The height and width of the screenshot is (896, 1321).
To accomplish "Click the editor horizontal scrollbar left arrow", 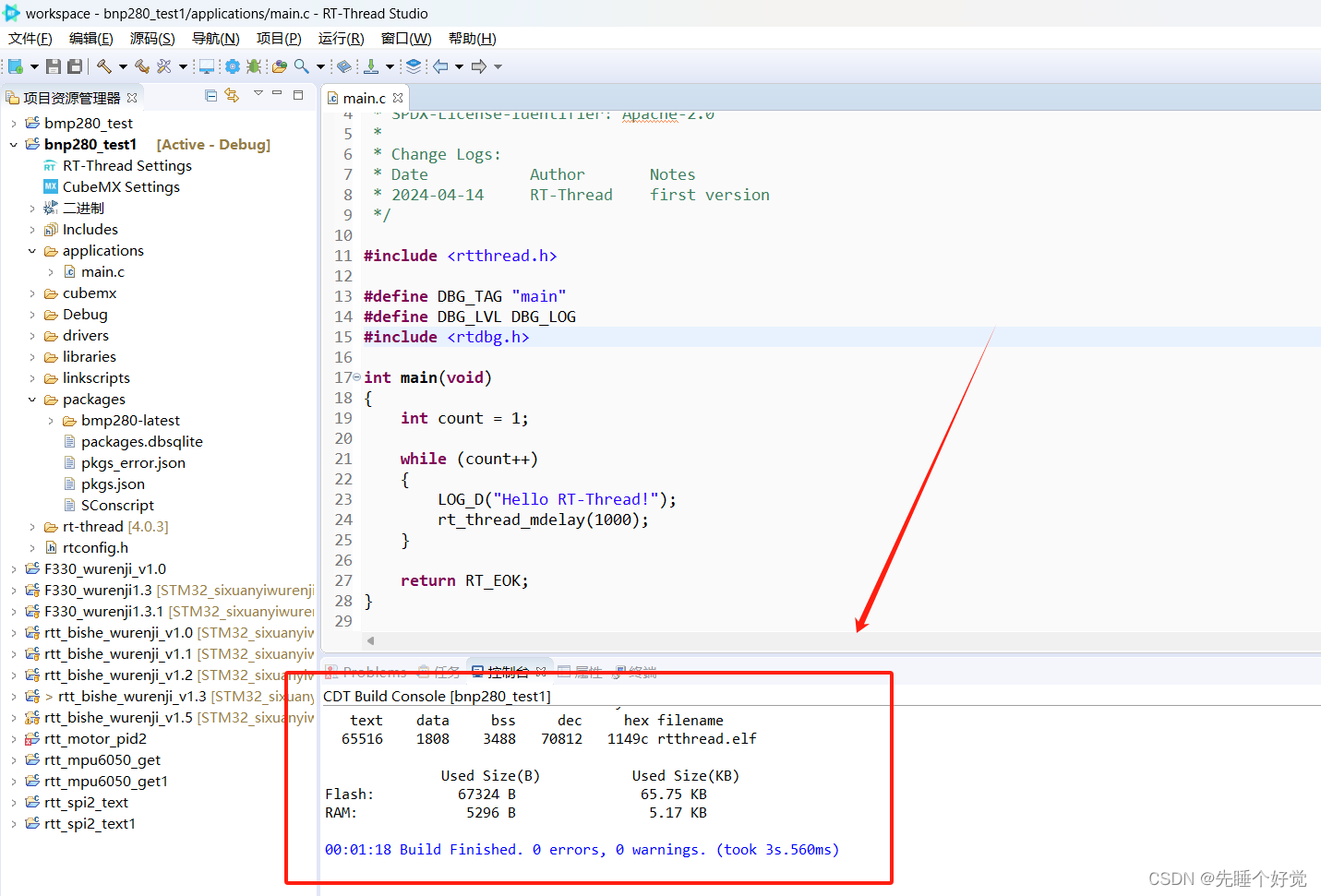I will 370,640.
